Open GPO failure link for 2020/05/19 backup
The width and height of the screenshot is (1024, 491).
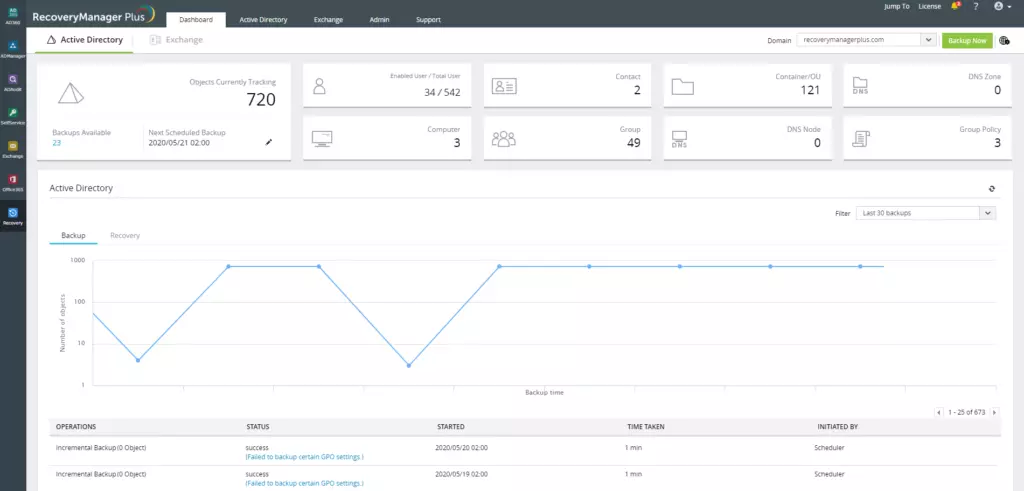point(304,483)
